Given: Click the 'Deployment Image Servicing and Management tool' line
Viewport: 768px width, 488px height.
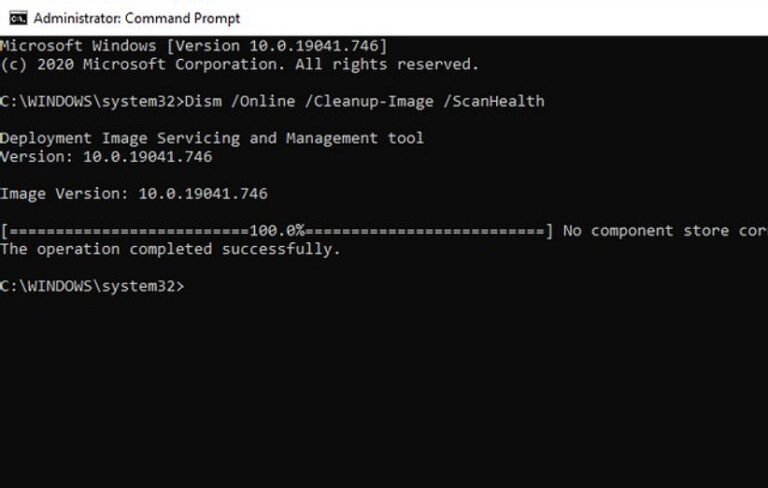Looking at the screenshot, I should pyautogui.click(x=211, y=138).
